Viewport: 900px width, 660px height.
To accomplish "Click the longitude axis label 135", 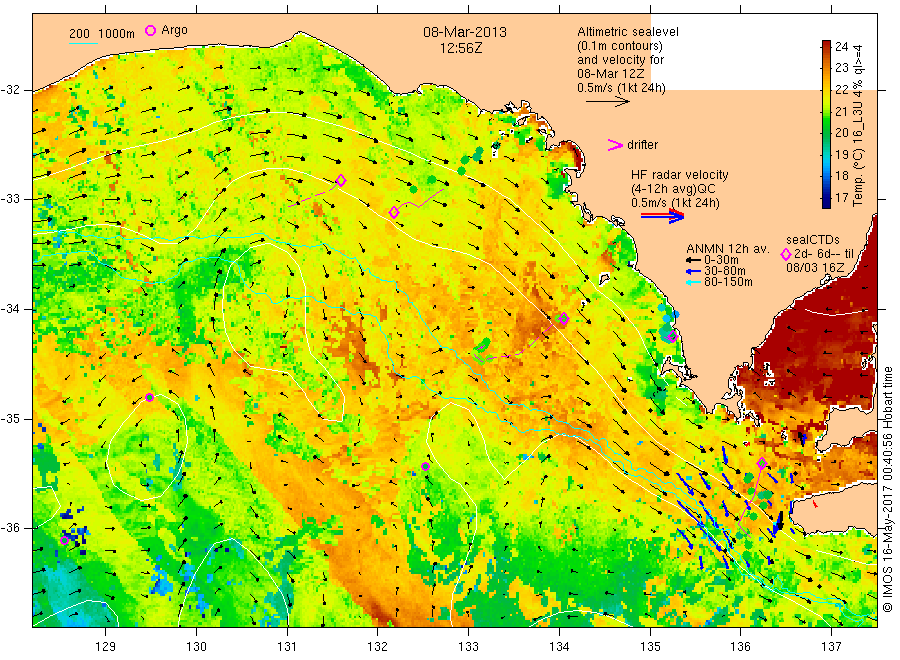I will tap(650, 647).
